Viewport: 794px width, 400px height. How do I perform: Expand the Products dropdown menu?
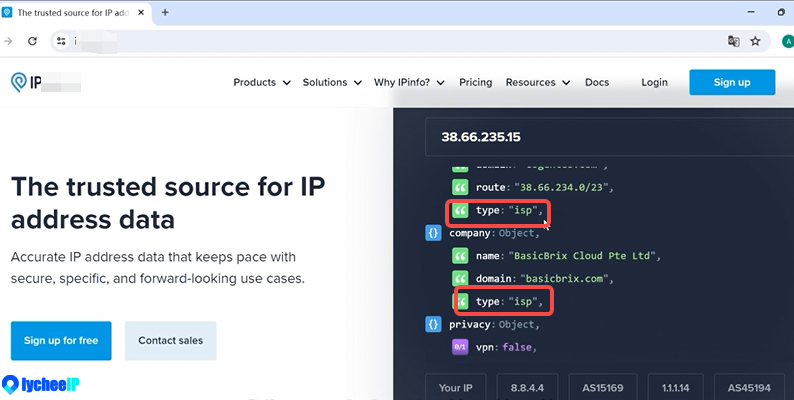click(262, 82)
